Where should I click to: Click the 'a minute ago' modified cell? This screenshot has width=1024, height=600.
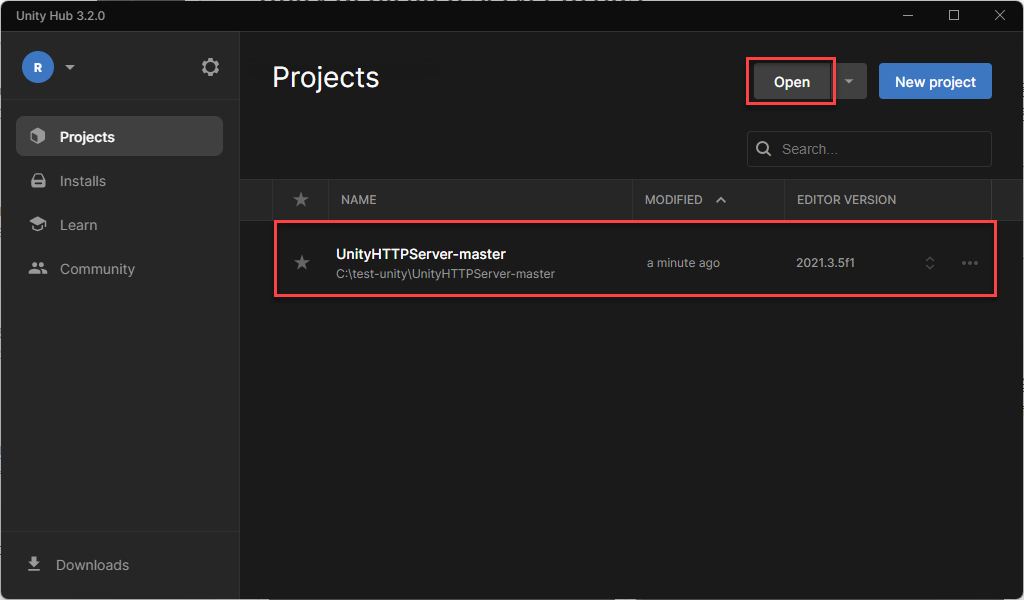click(683, 262)
